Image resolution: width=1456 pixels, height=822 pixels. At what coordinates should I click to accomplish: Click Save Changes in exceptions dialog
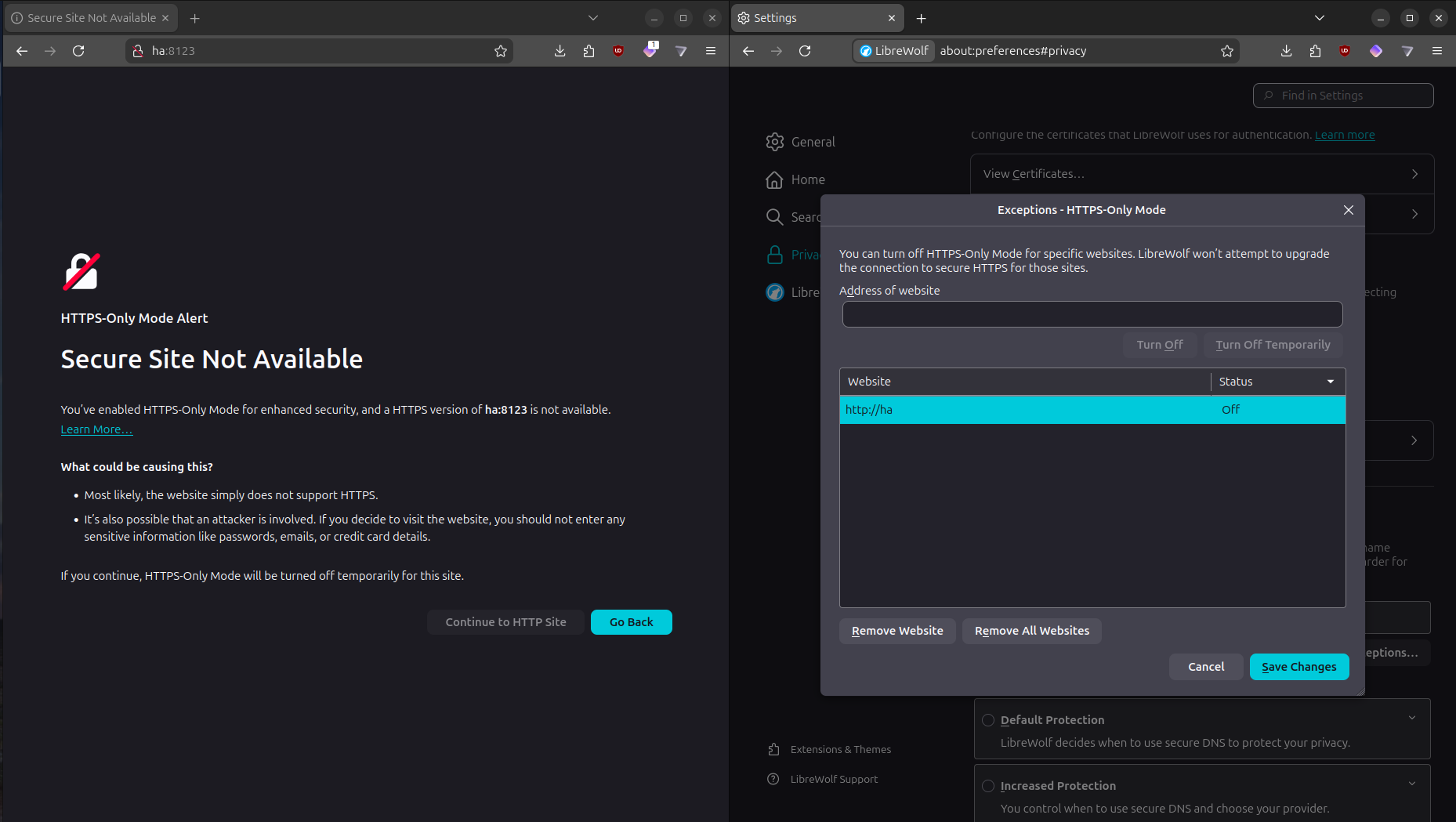1298,667
